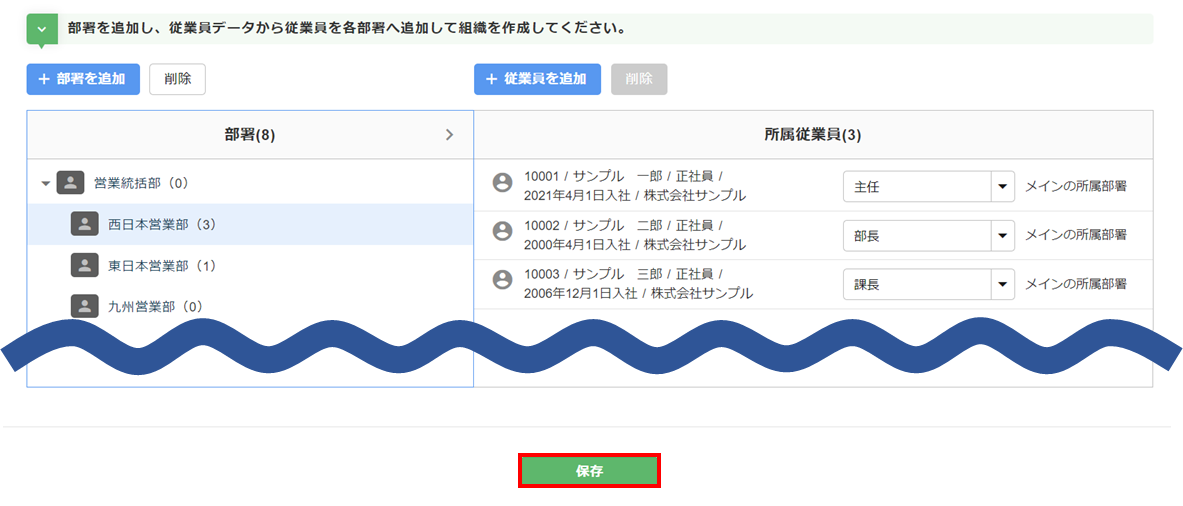
Task: Click the green 保存 button
Action: click(589, 471)
